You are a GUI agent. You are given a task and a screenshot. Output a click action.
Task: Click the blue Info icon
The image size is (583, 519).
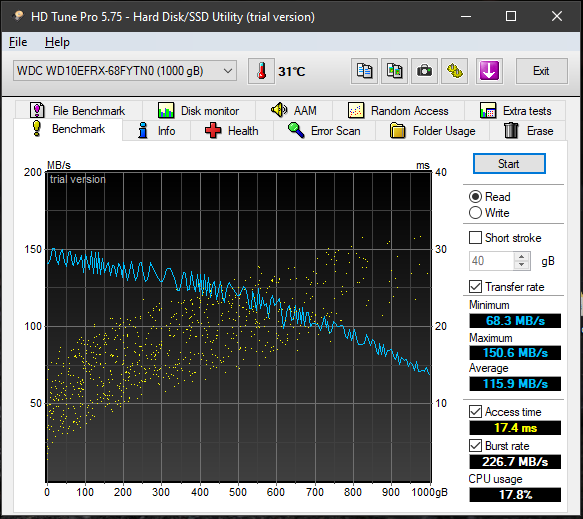[143, 130]
